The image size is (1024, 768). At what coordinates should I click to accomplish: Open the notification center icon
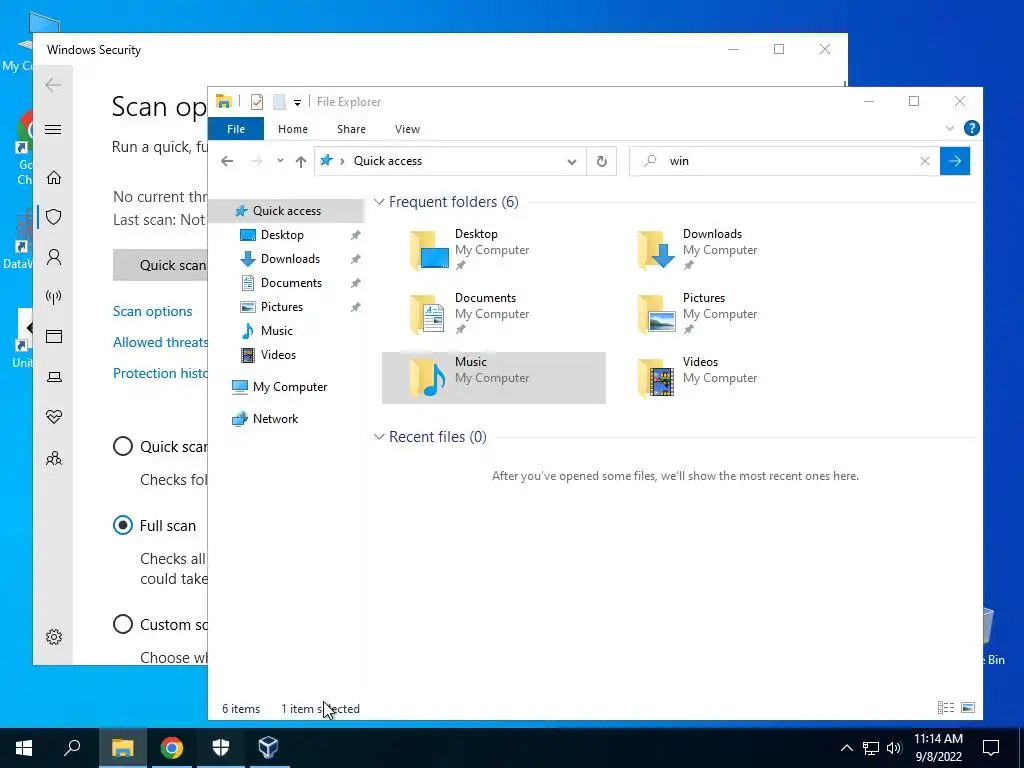pyautogui.click(x=991, y=748)
